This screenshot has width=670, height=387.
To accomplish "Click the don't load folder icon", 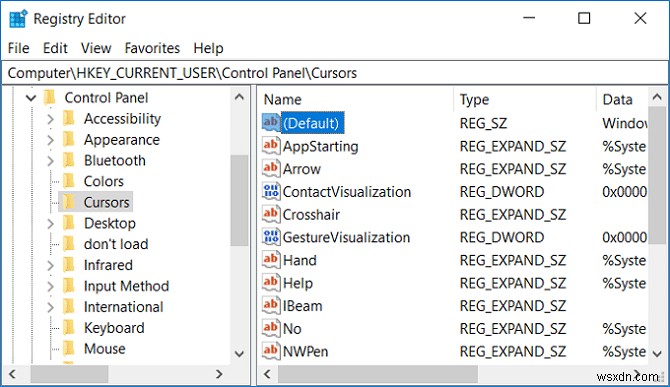I will pyautogui.click(x=69, y=244).
